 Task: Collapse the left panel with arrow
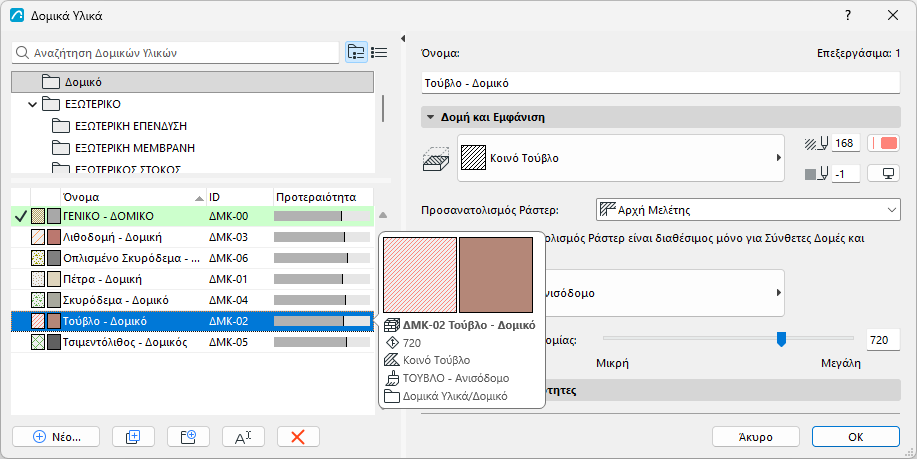click(x=403, y=39)
